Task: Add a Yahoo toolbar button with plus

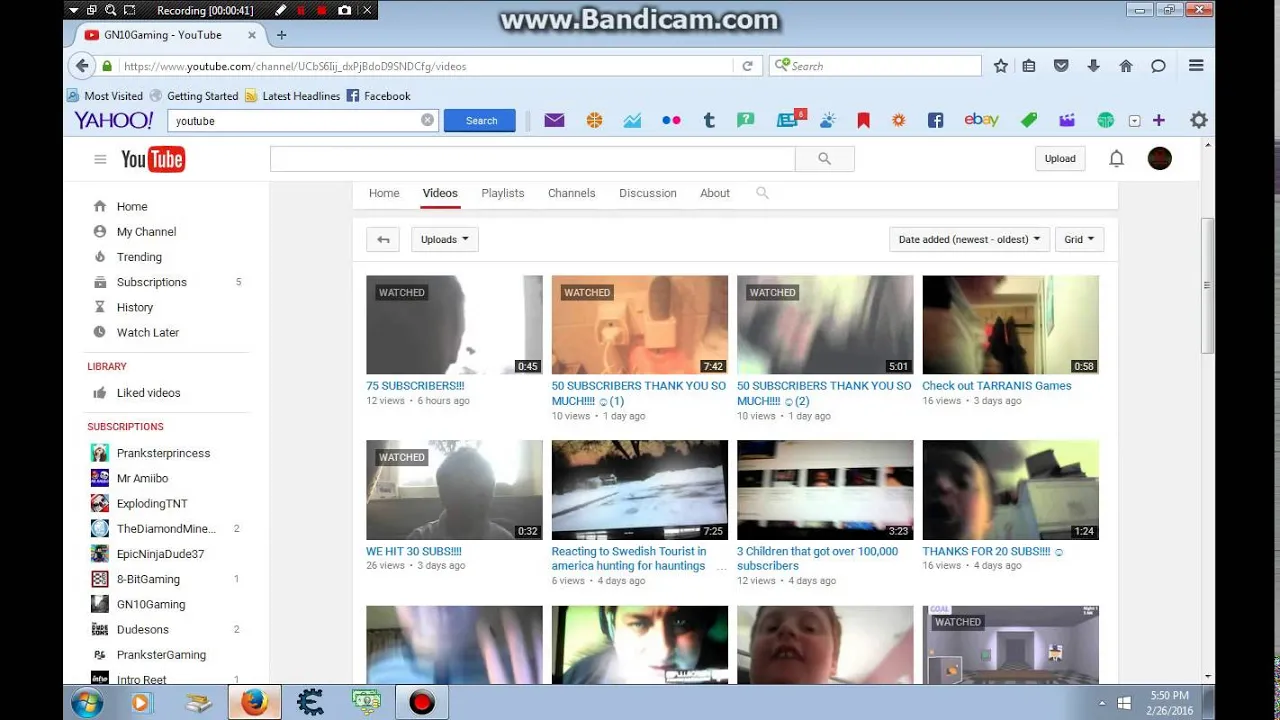Action: pos(1159,120)
